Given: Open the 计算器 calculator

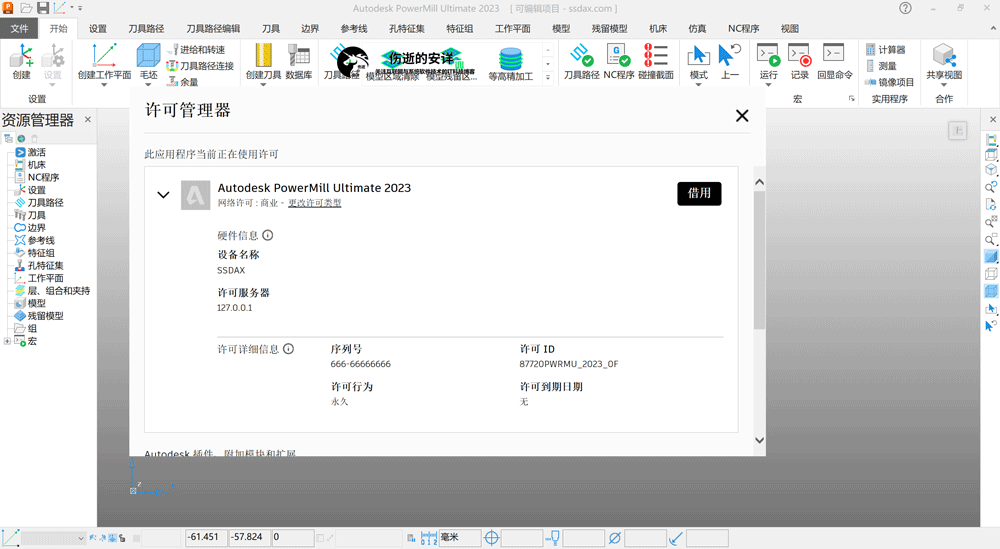Looking at the screenshot, I should (x=885, y=50).
